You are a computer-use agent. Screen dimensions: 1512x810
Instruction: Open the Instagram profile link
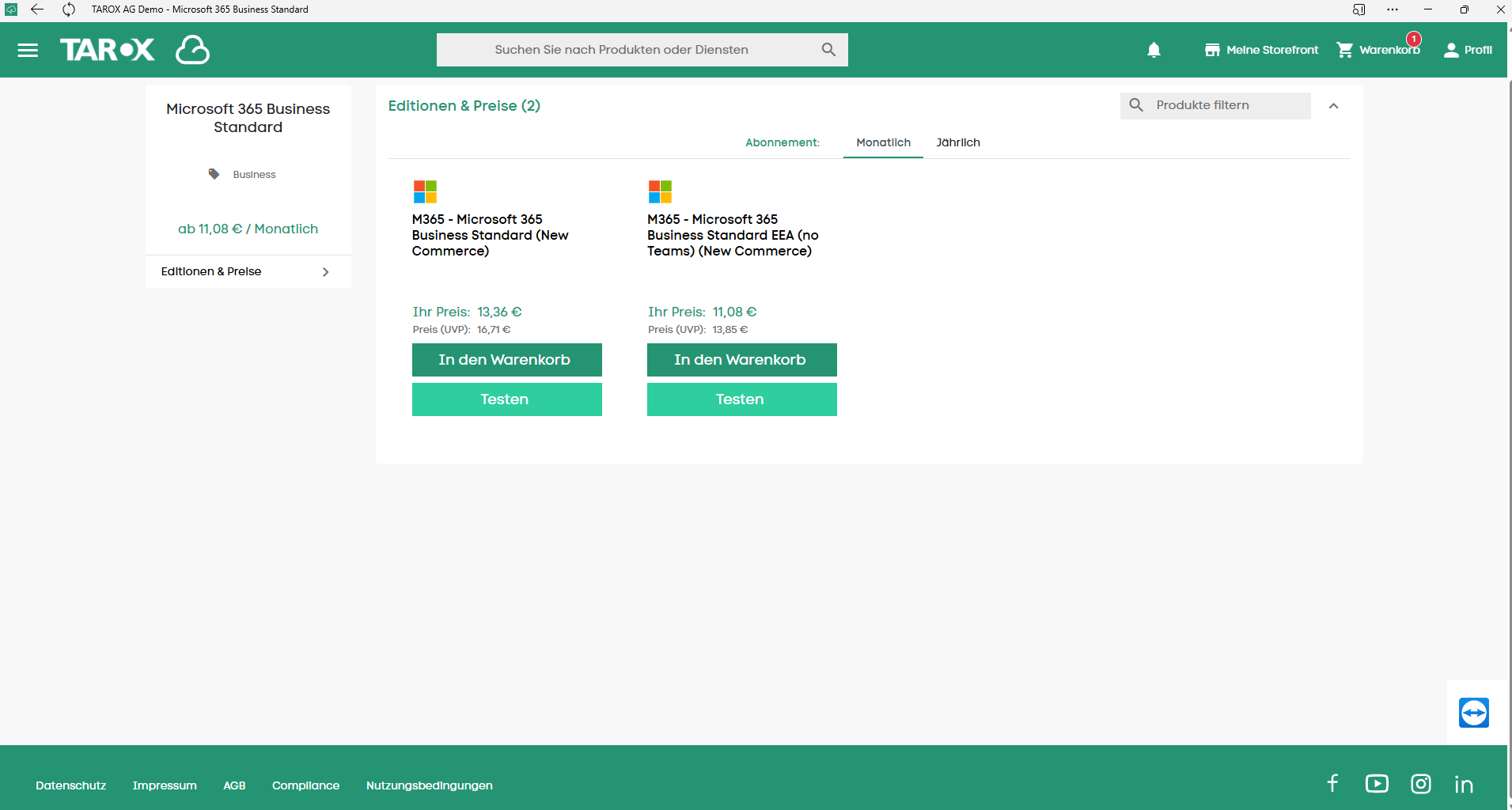(x=1421, y=784)
